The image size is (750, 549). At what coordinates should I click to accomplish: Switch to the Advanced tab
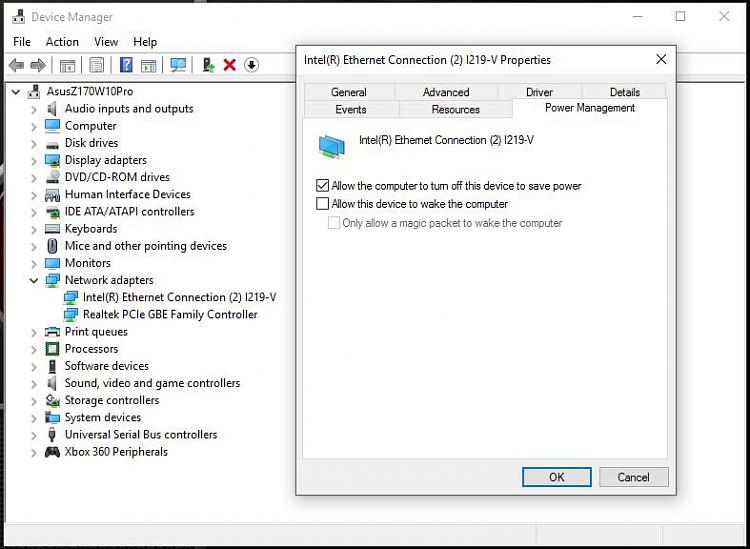click(x=446, y=92)
